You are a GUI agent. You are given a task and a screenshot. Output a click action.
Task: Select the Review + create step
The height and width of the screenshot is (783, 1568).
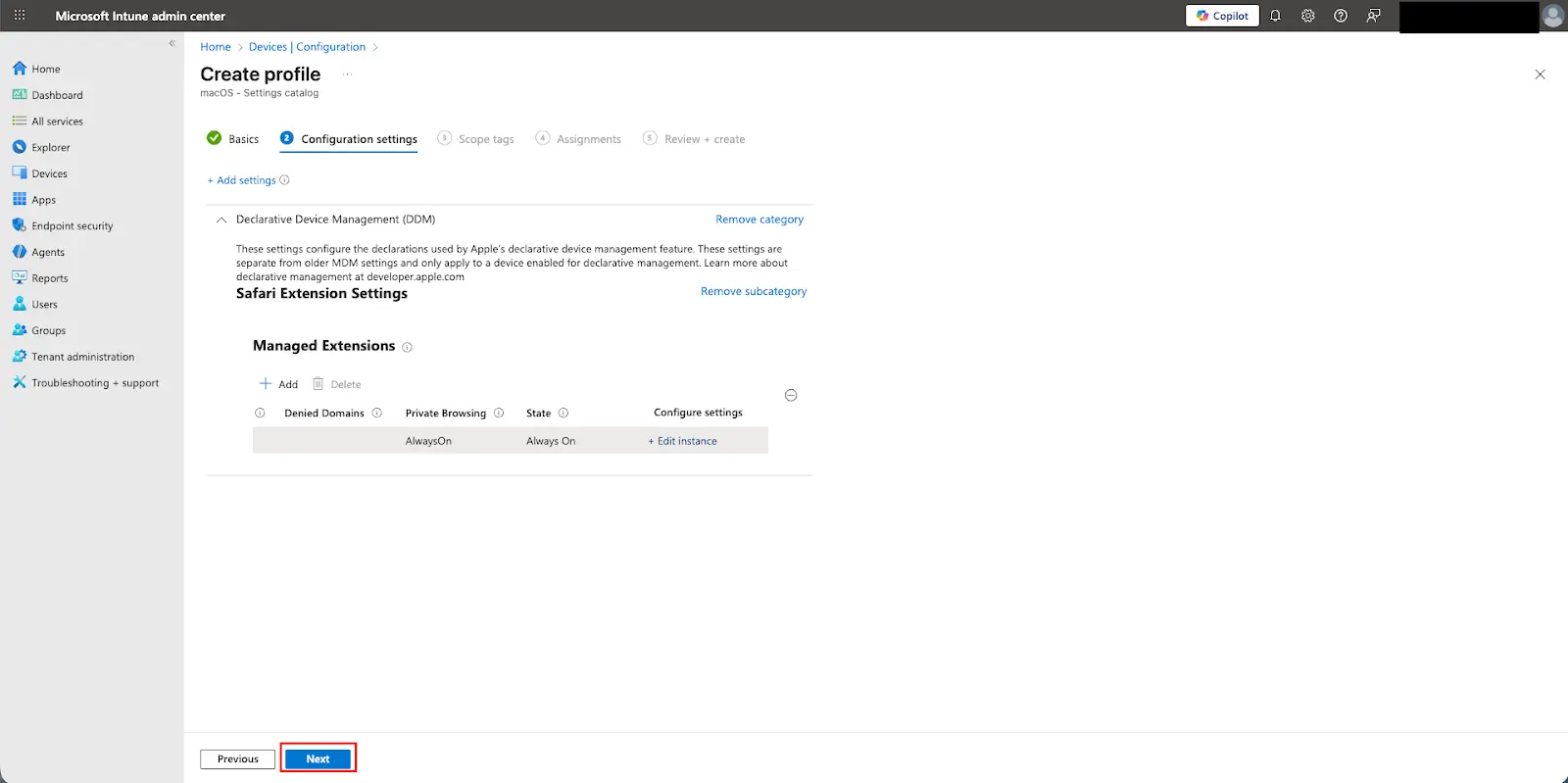pyautogui.click(x=694, y=139)
